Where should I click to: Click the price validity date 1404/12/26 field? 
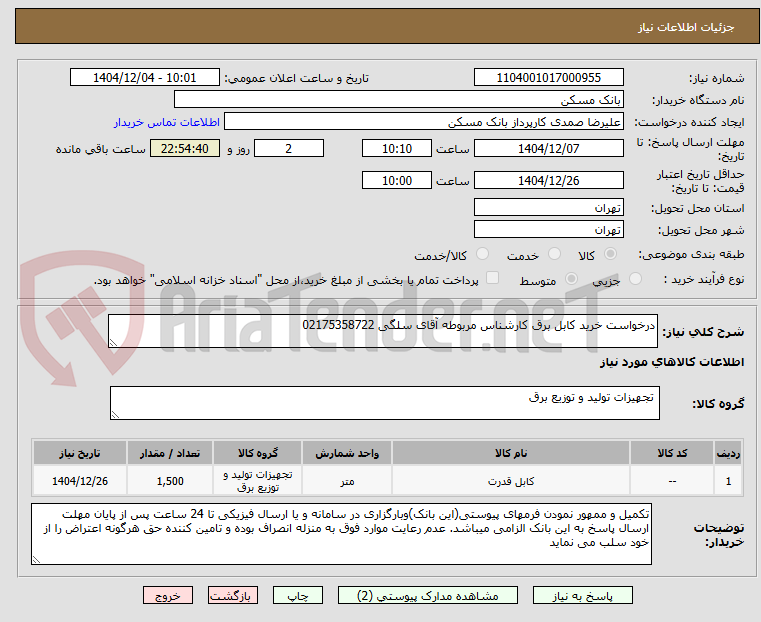point(548,180)
